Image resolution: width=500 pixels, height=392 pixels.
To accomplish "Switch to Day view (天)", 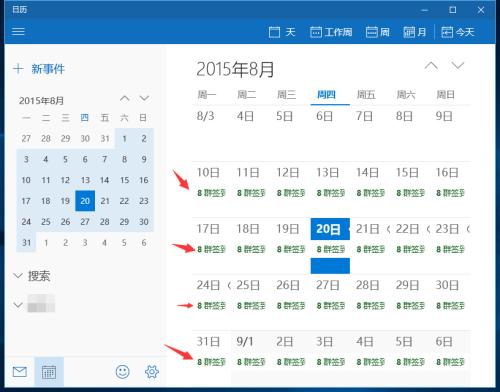I will pyautogui.click(x=282, y=32).
